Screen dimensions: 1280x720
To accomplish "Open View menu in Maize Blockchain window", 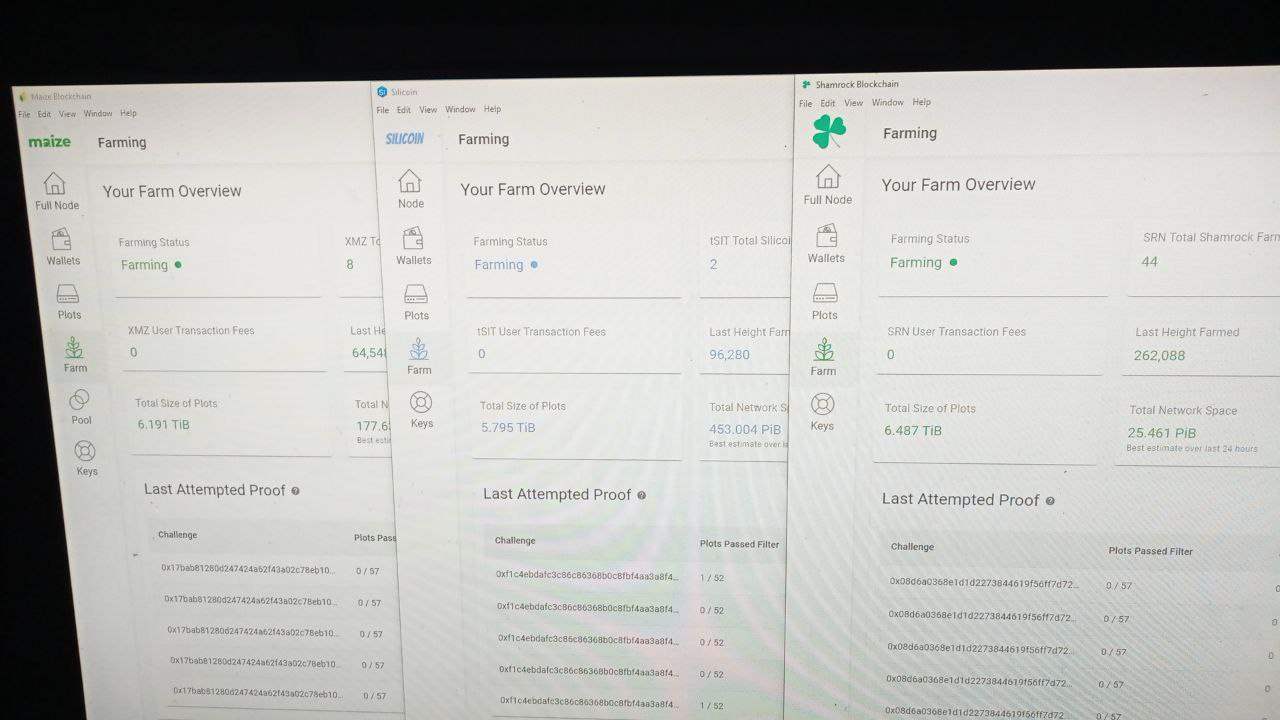I will point(67,114).
